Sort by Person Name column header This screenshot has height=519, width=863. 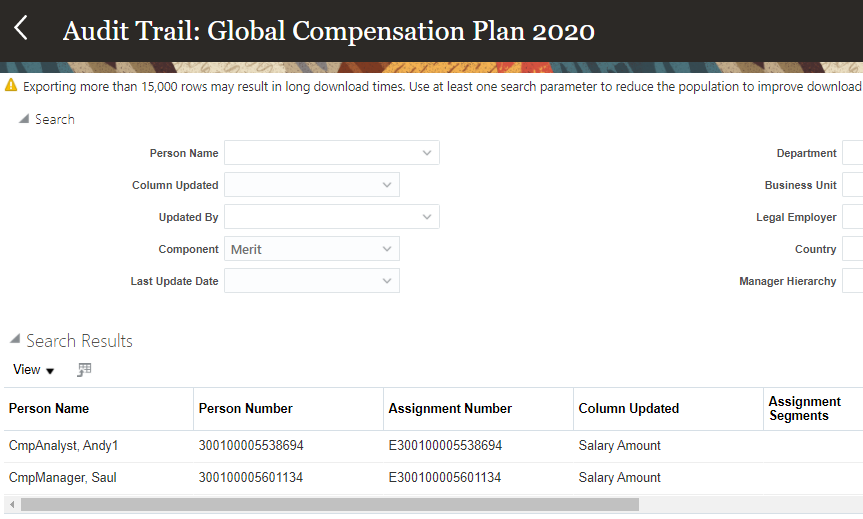point(49,408)
